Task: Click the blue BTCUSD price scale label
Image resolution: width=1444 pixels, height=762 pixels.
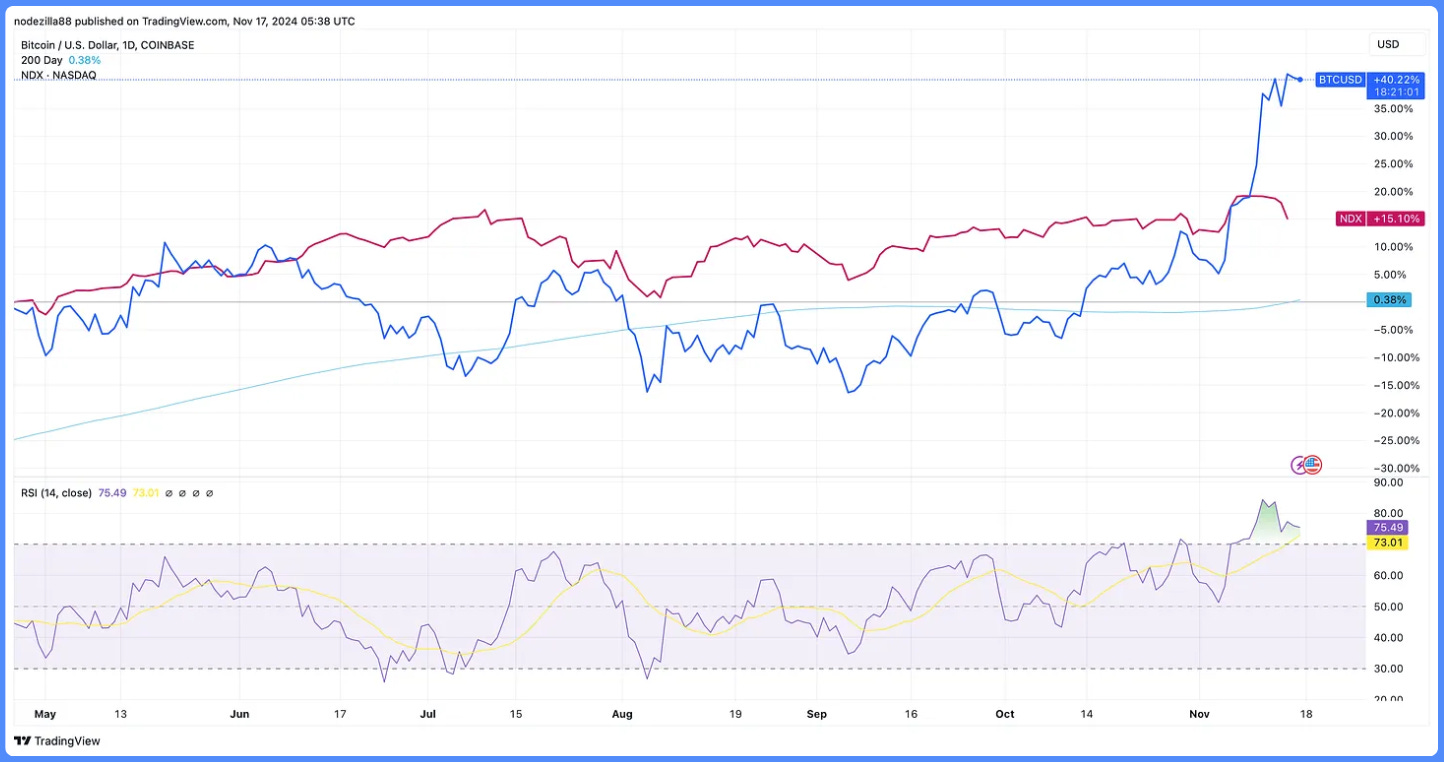Action: click(1340, 79)
